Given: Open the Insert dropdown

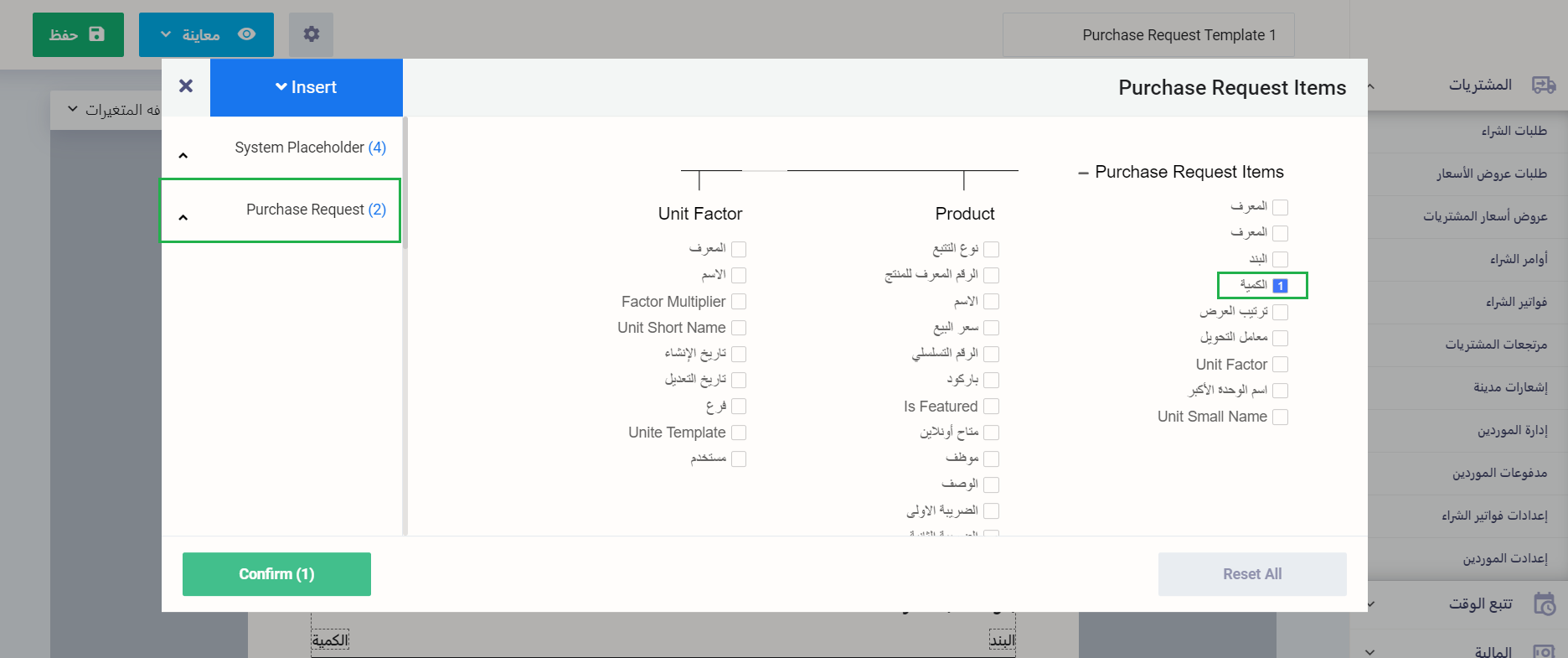Looking at the screenshot, I should tap(306, 87).
